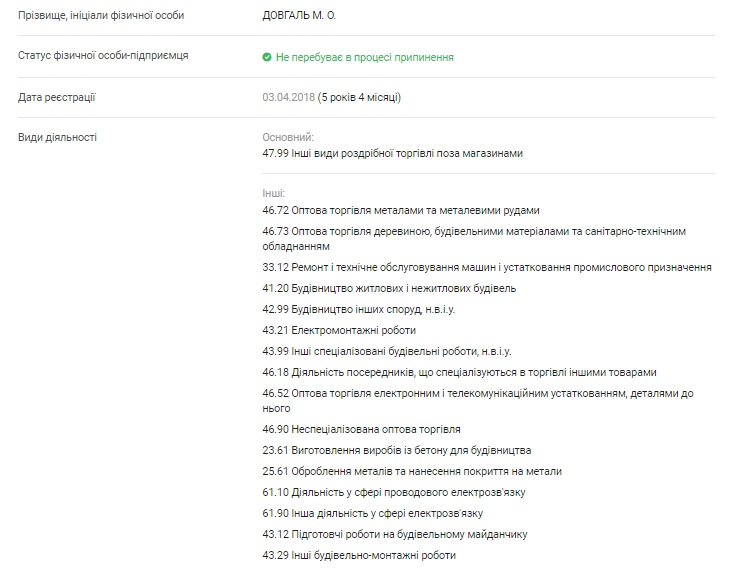Screen dimensions: 738x568
Task: Click activity 43.99 Інші спеціалізовані будівельні роботи
Action: pyautogui.click(x=386, y=351)
